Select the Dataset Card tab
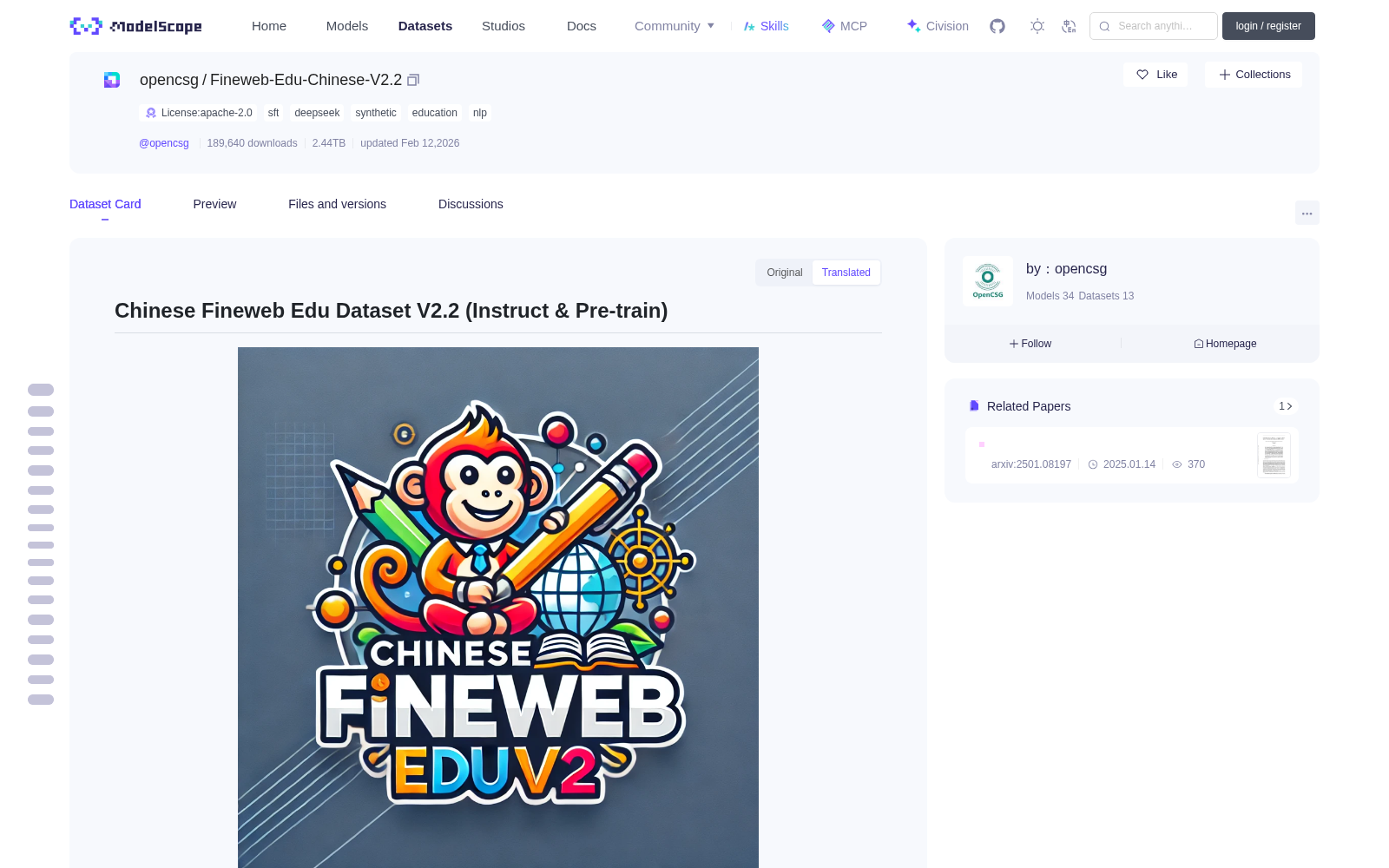 (105, 204)
